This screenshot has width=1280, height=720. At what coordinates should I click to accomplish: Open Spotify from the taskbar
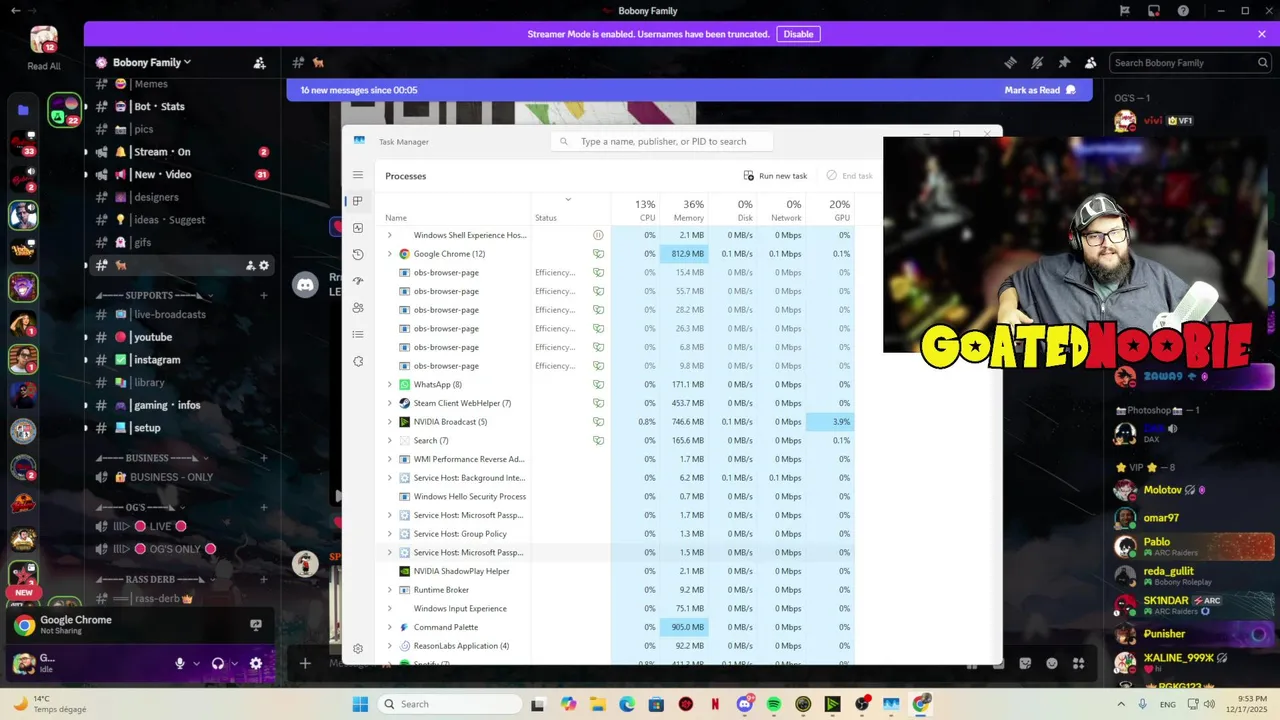click(774, 704)
